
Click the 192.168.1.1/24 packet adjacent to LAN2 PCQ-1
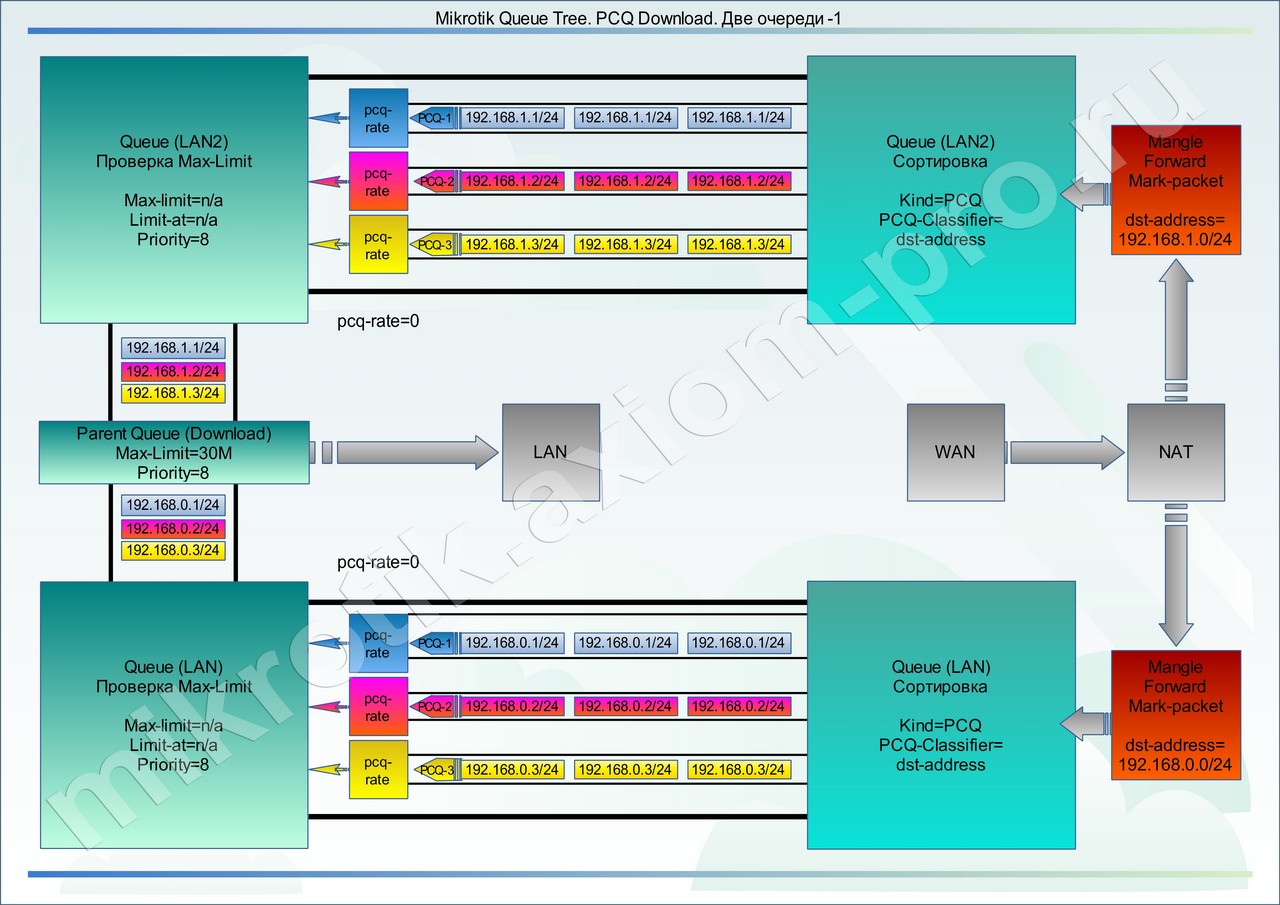(512, 118)
